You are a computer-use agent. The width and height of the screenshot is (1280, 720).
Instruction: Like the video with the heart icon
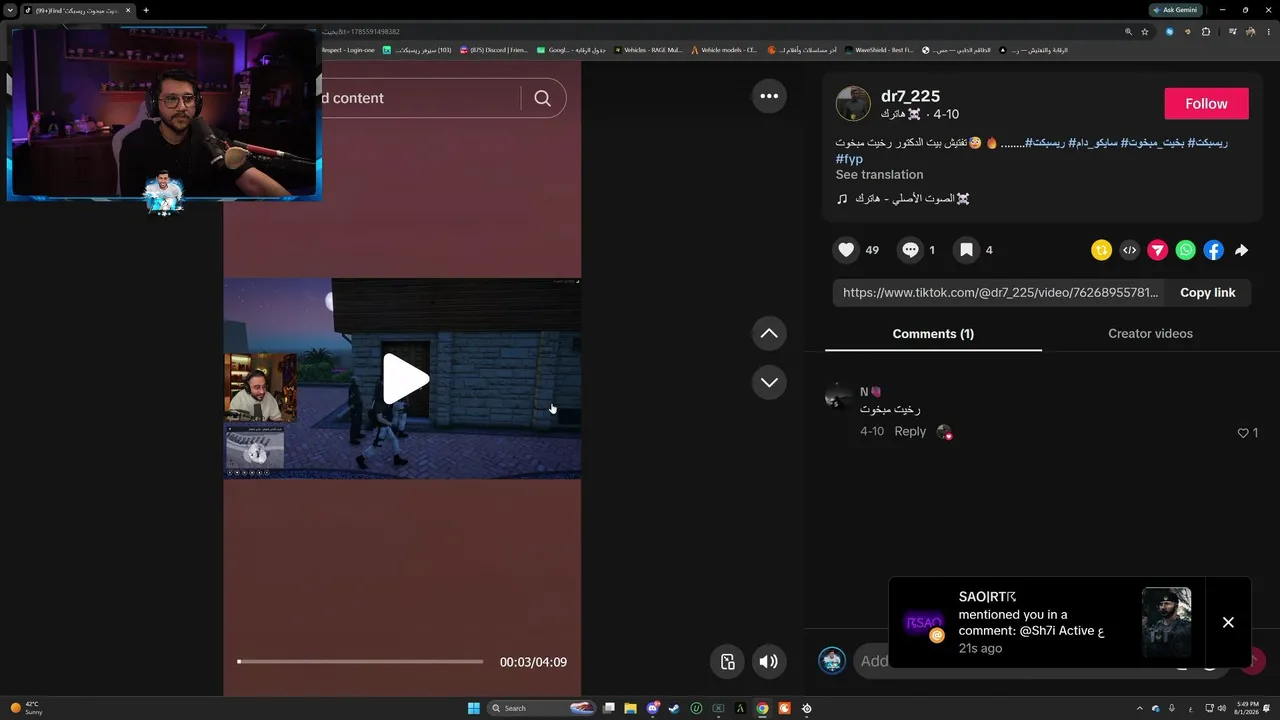point(846,250)
